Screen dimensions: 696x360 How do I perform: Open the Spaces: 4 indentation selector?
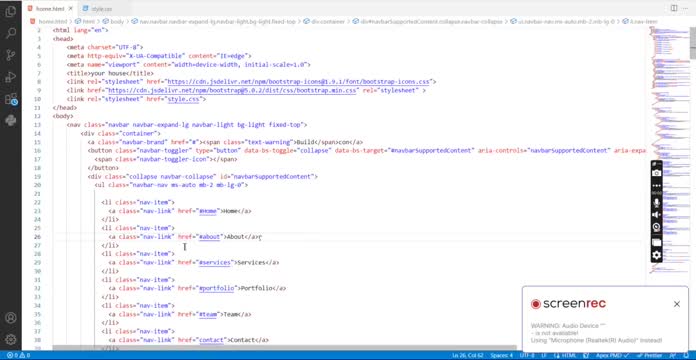click(502, 356)
